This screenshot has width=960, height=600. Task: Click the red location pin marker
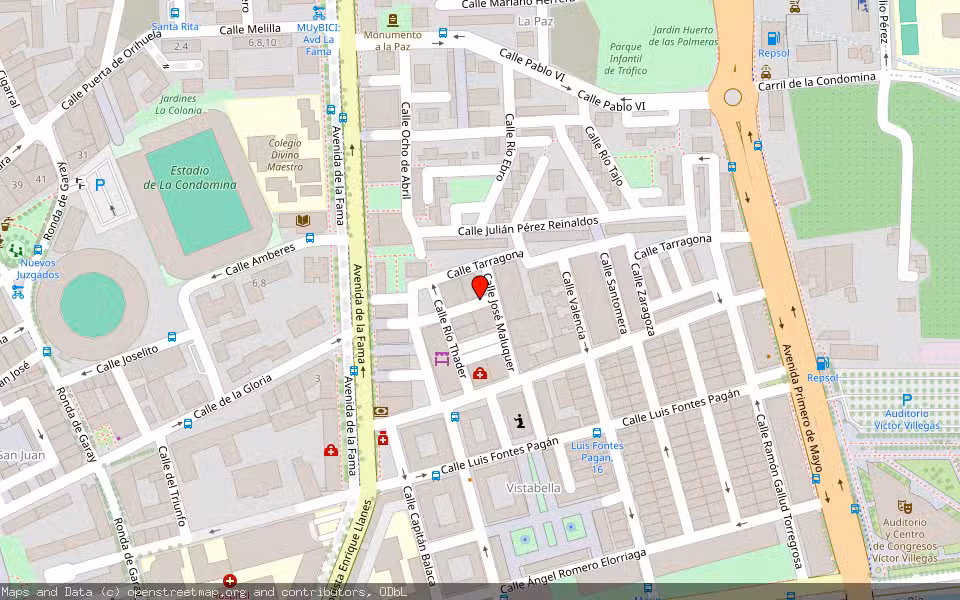(x=480, y=287)
